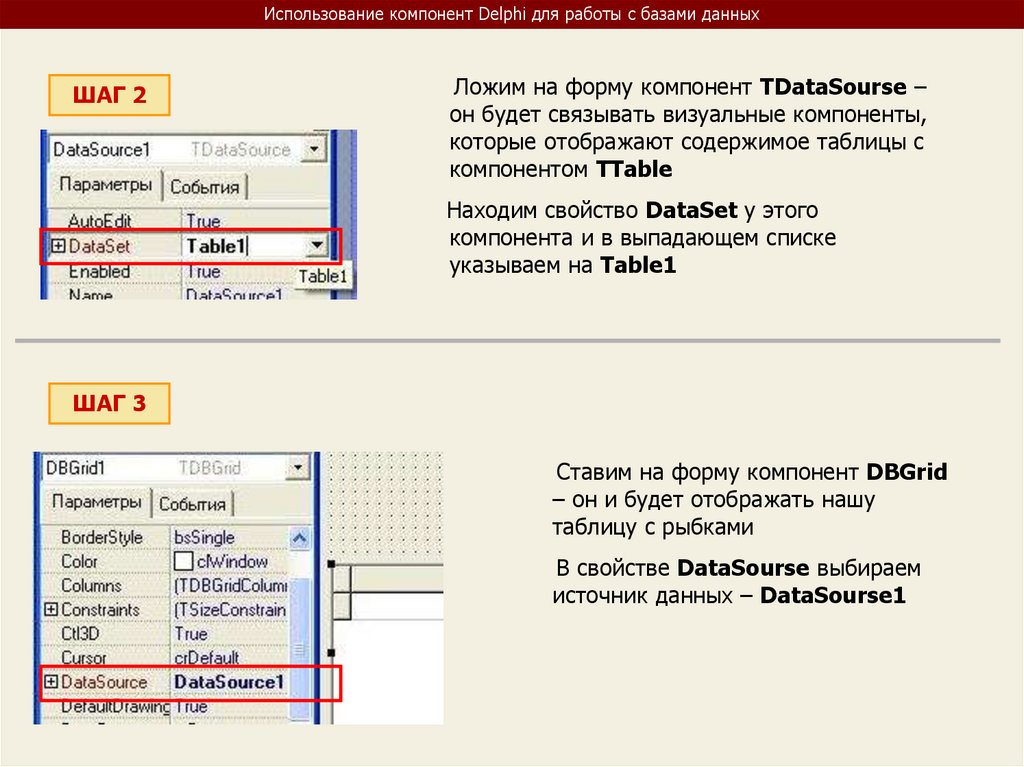Switch to События tab in DBGrid1 inspector
This screenshot has width=1024, height=767.
(192, 504)
